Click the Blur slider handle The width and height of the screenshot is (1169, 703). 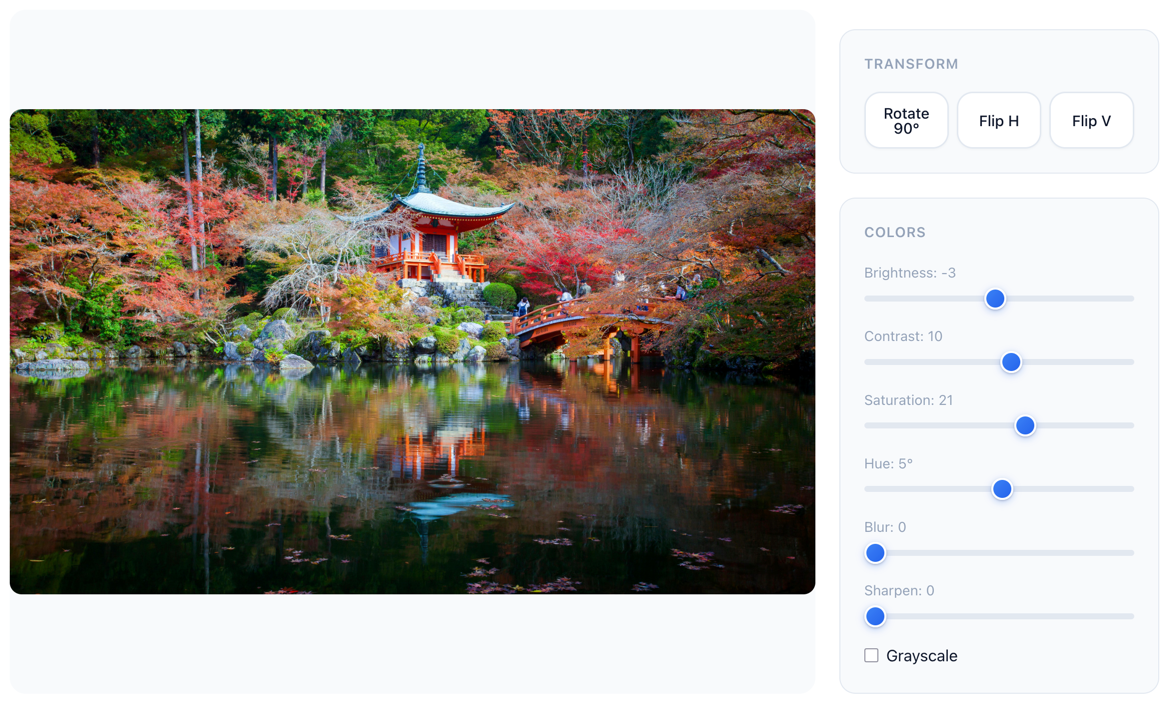click(x=875, y=553)
